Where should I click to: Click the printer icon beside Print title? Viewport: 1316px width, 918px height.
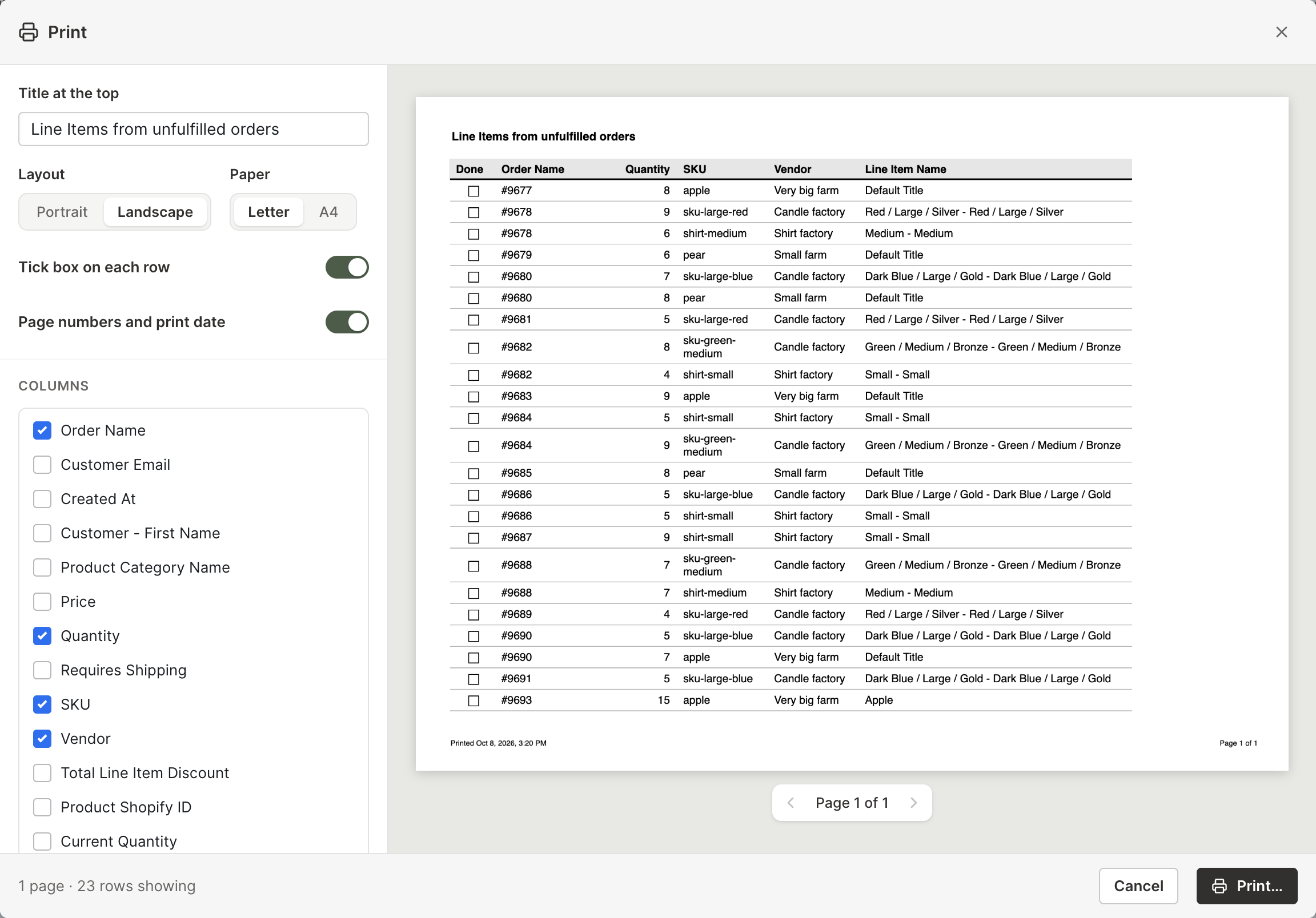point(29,32)
